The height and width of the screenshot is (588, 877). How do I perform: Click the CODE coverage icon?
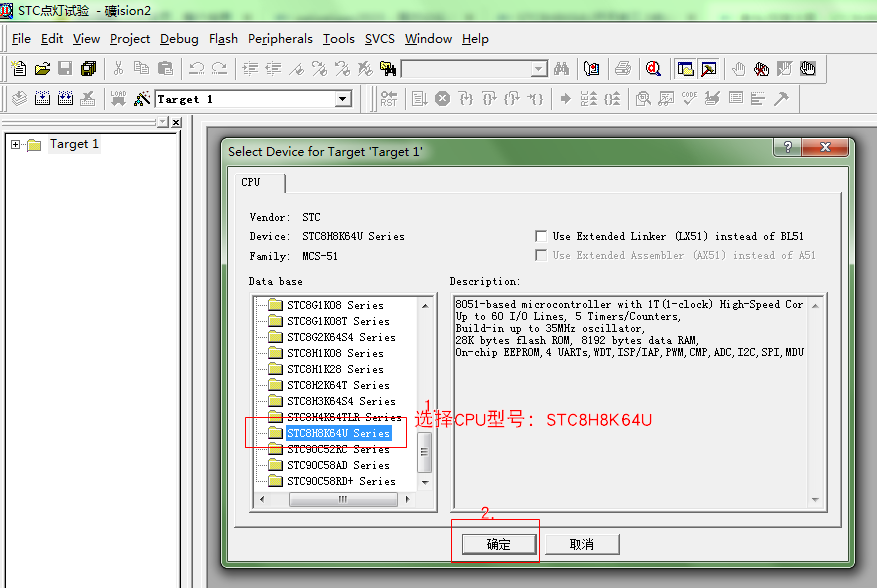click(x=689, y=99)
